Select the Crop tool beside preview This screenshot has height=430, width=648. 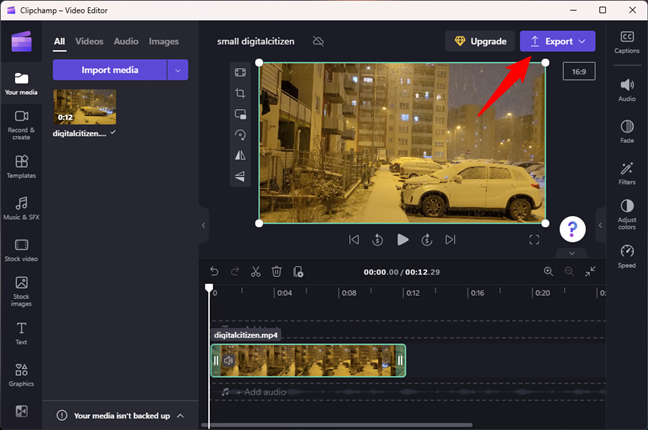pos(240,93)
